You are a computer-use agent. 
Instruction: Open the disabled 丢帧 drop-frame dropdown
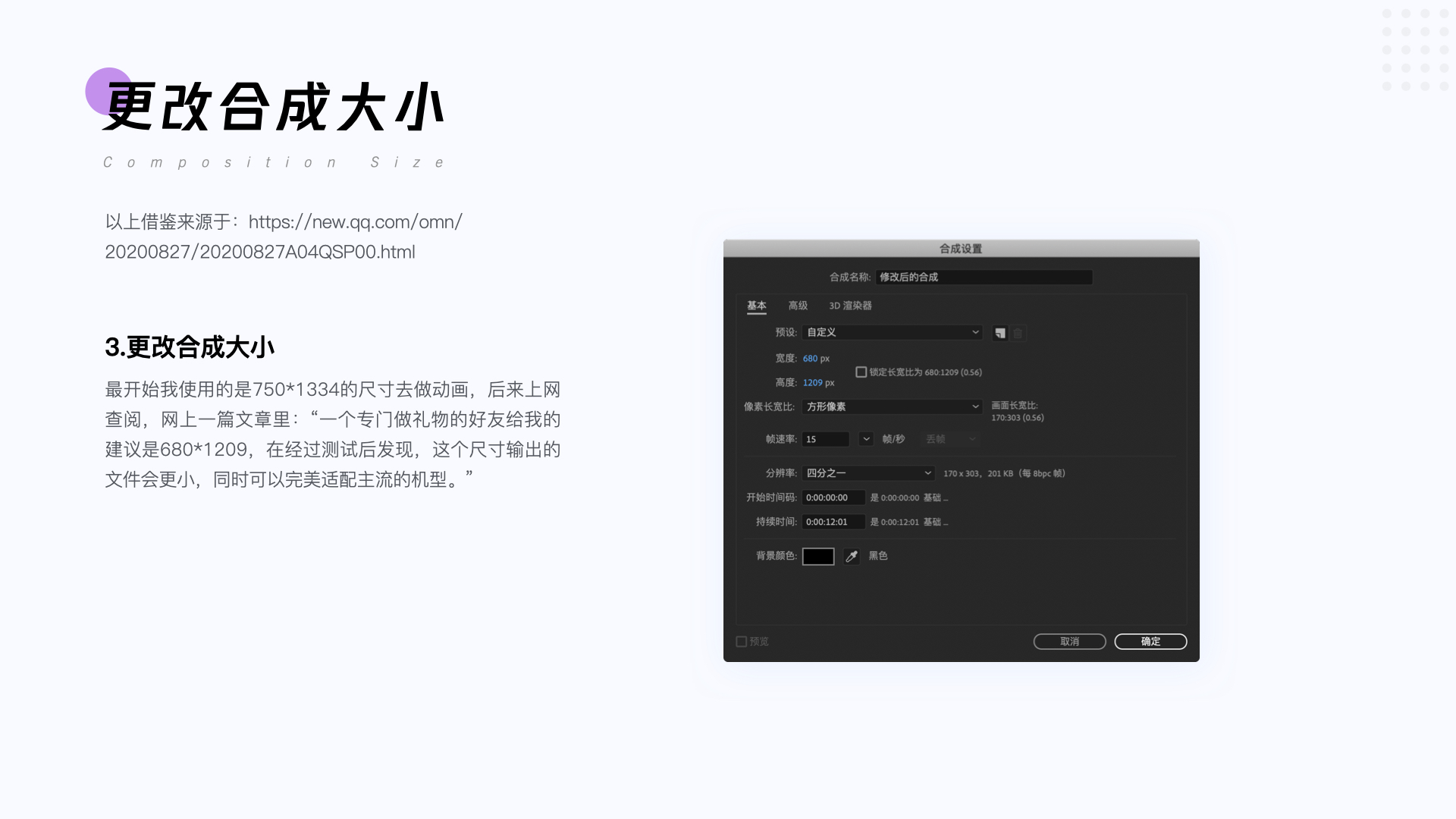950,439
